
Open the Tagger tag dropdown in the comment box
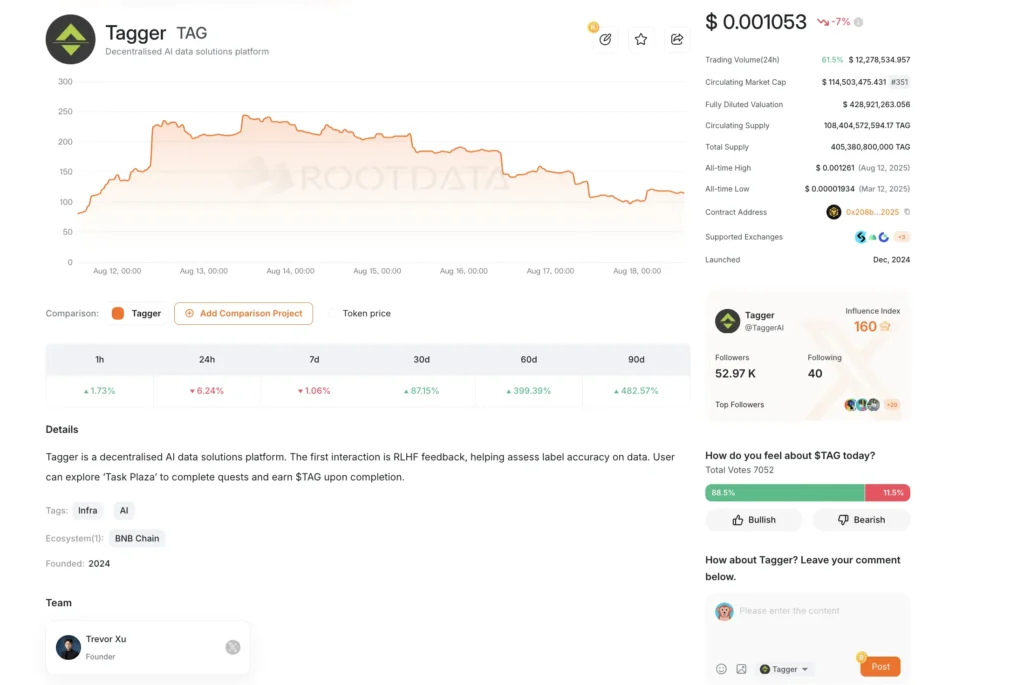pyautogui.click(x=784, y=669)
